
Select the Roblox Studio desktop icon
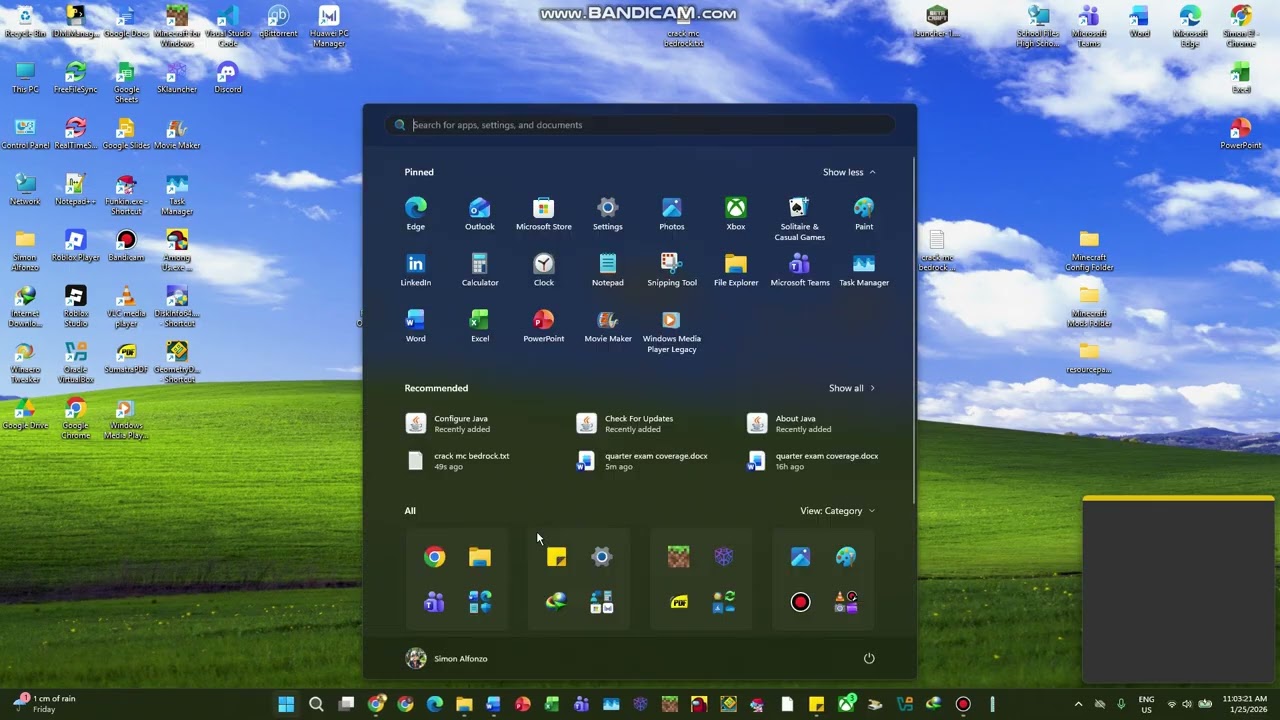(75, 306)
